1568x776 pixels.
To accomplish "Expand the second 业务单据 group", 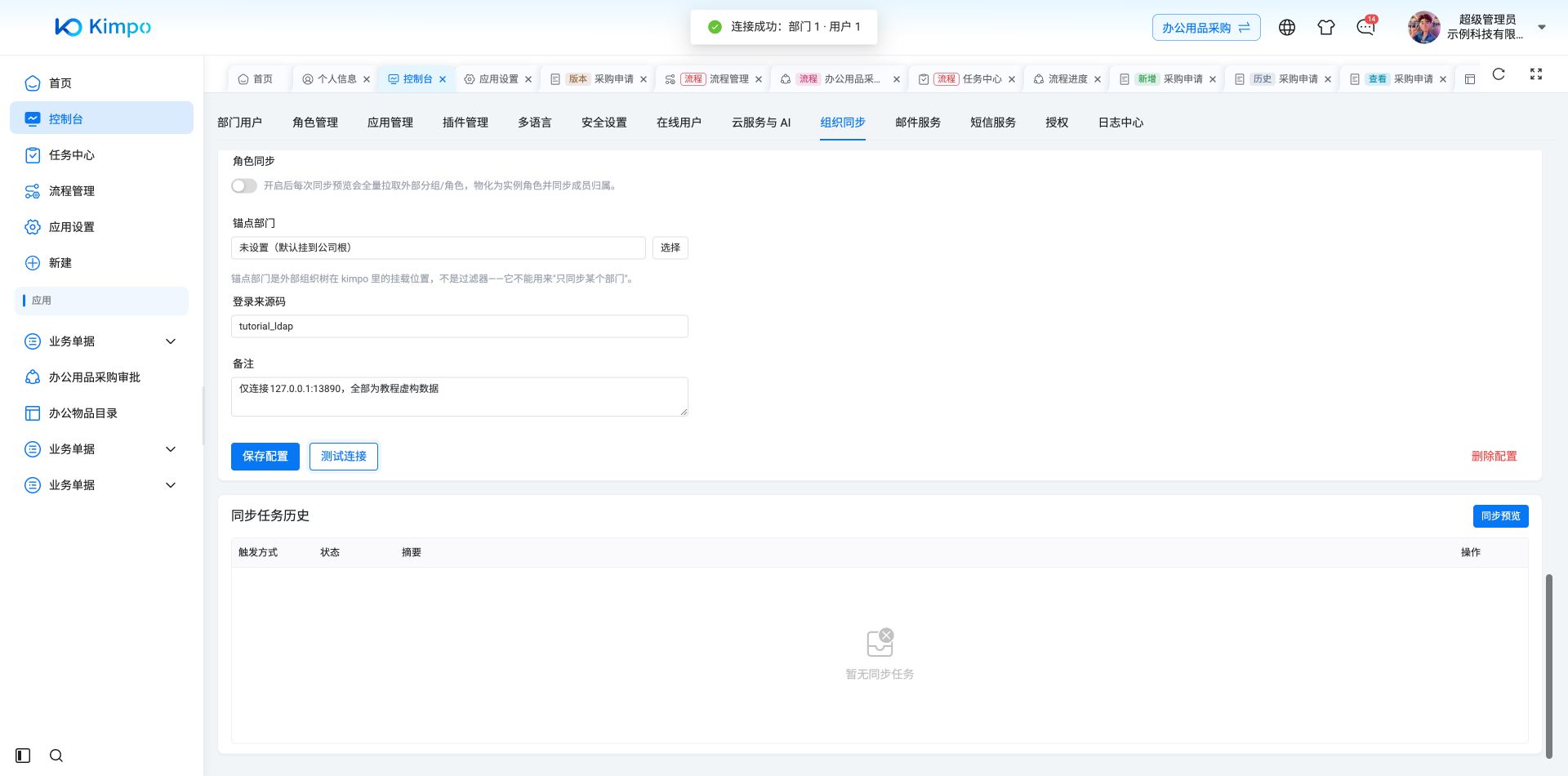I will coord(101,448).
